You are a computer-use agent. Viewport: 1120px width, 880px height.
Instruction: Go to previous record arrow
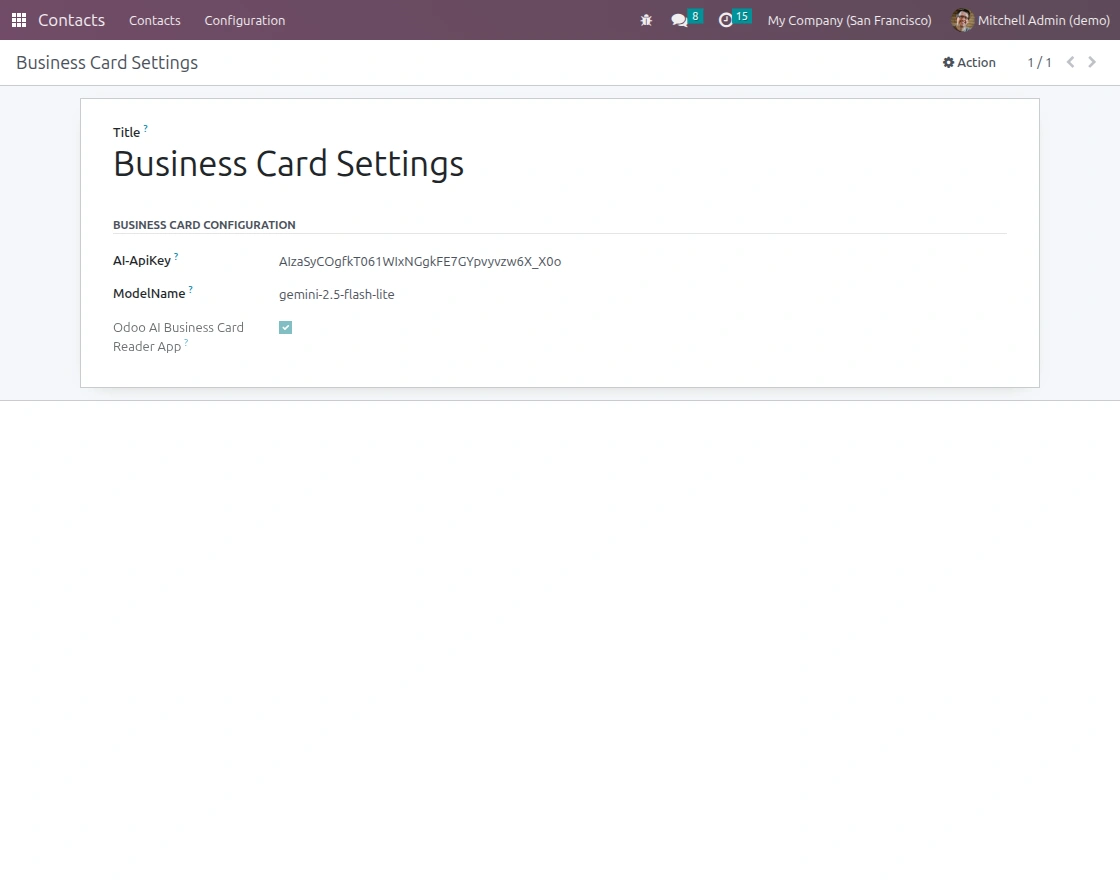(x=1070, y=62)
